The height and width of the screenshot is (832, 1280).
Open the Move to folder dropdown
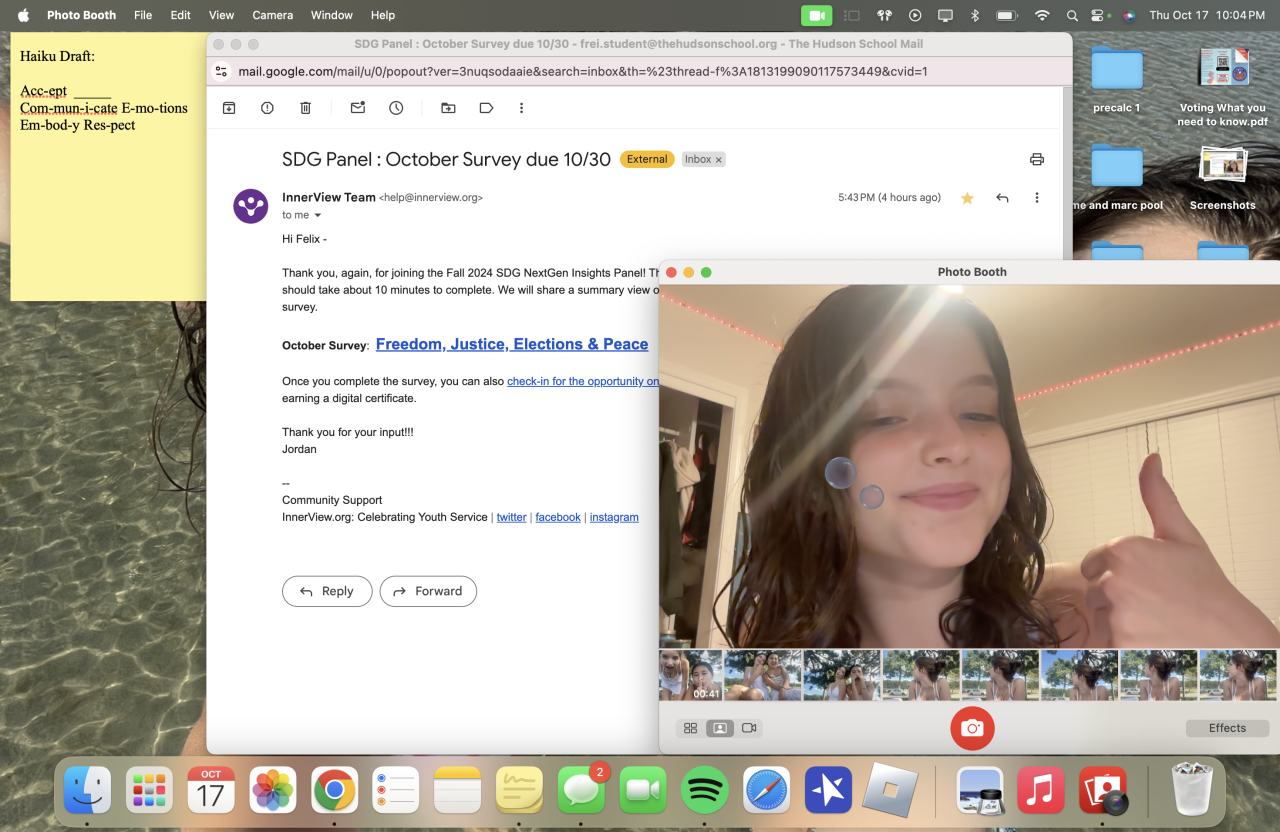coord(448,108)
